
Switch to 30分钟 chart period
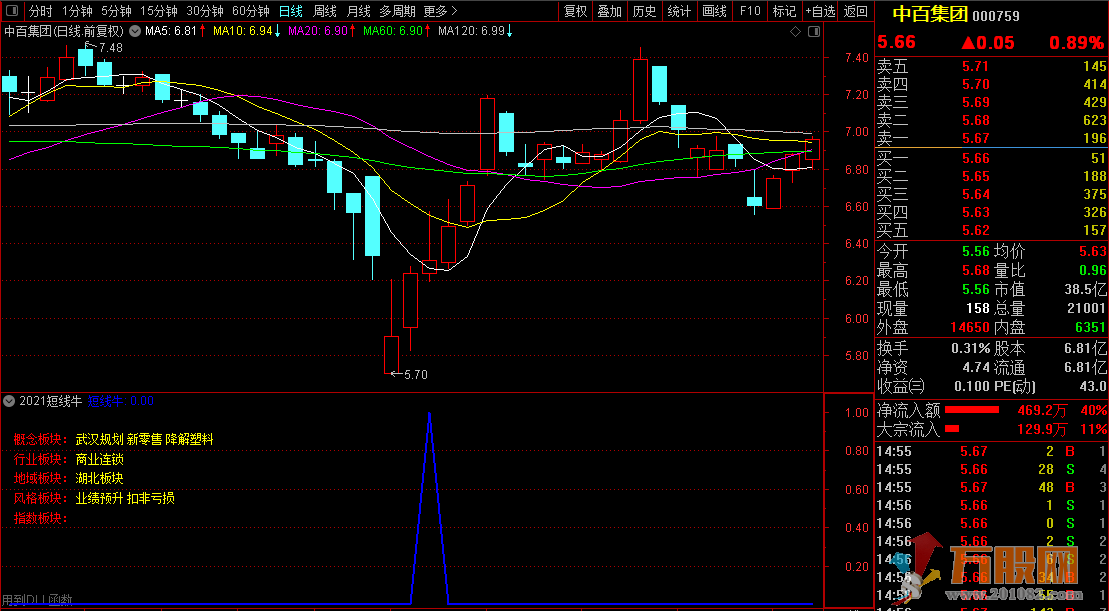coord(204,11)
